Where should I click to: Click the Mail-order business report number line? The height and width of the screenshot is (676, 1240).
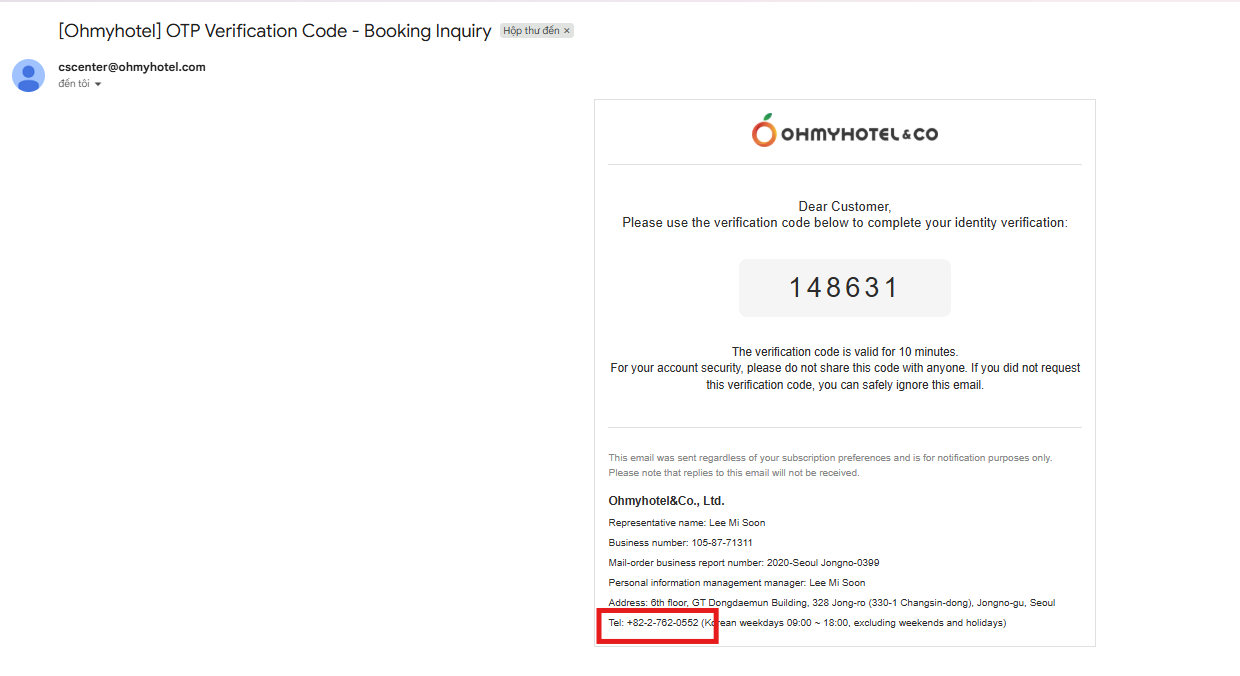[x=744, y=563]
